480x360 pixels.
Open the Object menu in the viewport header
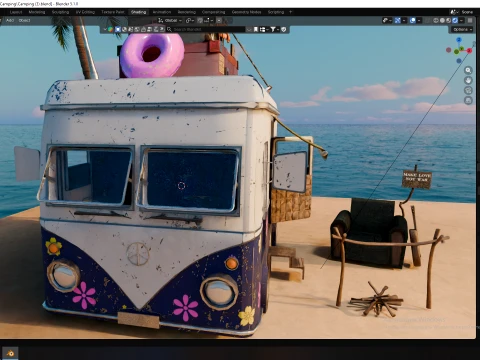[x=24, y=20]
